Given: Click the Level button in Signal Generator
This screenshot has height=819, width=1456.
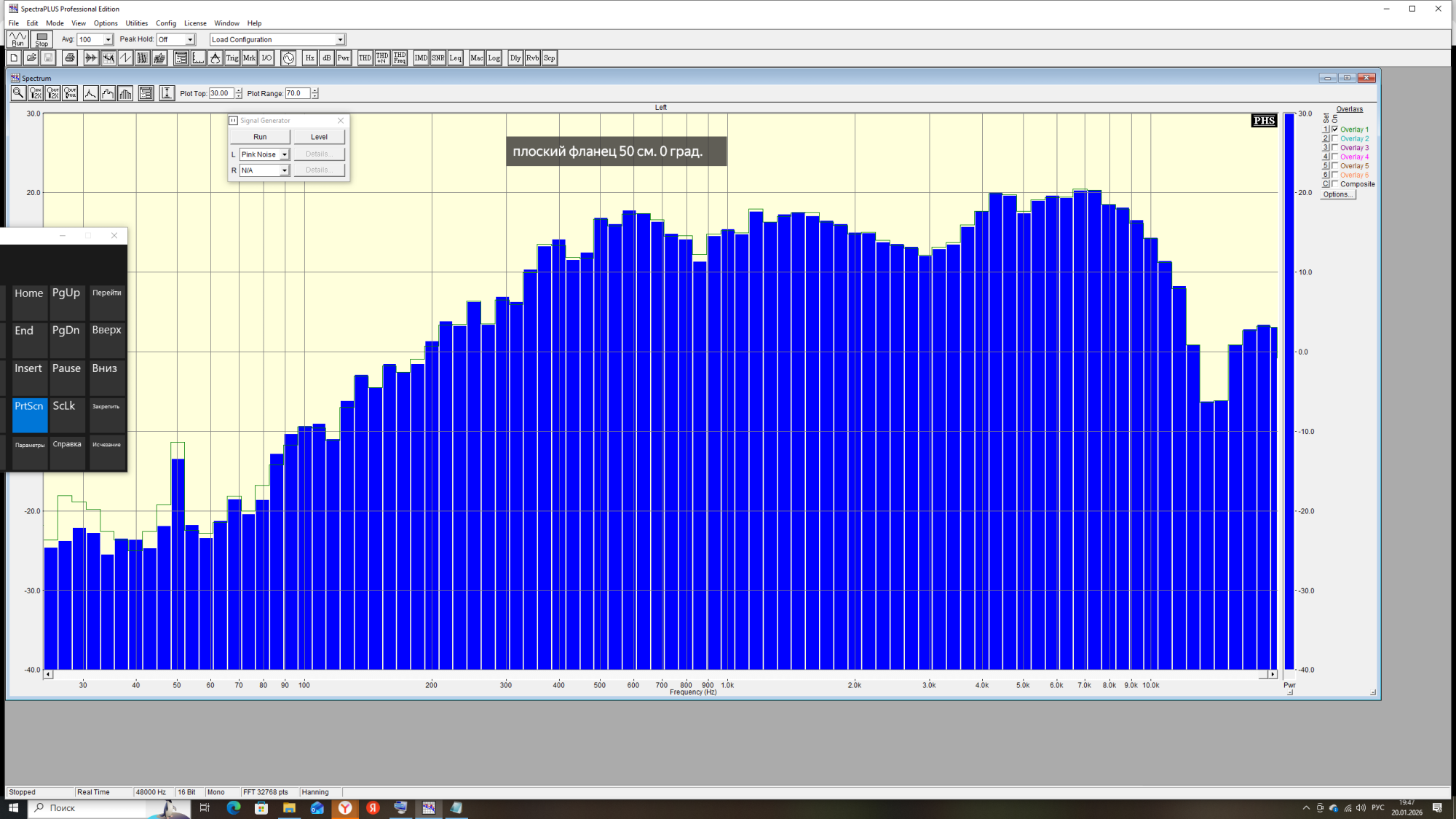Looking at the screenshot, I should point(319,137).
